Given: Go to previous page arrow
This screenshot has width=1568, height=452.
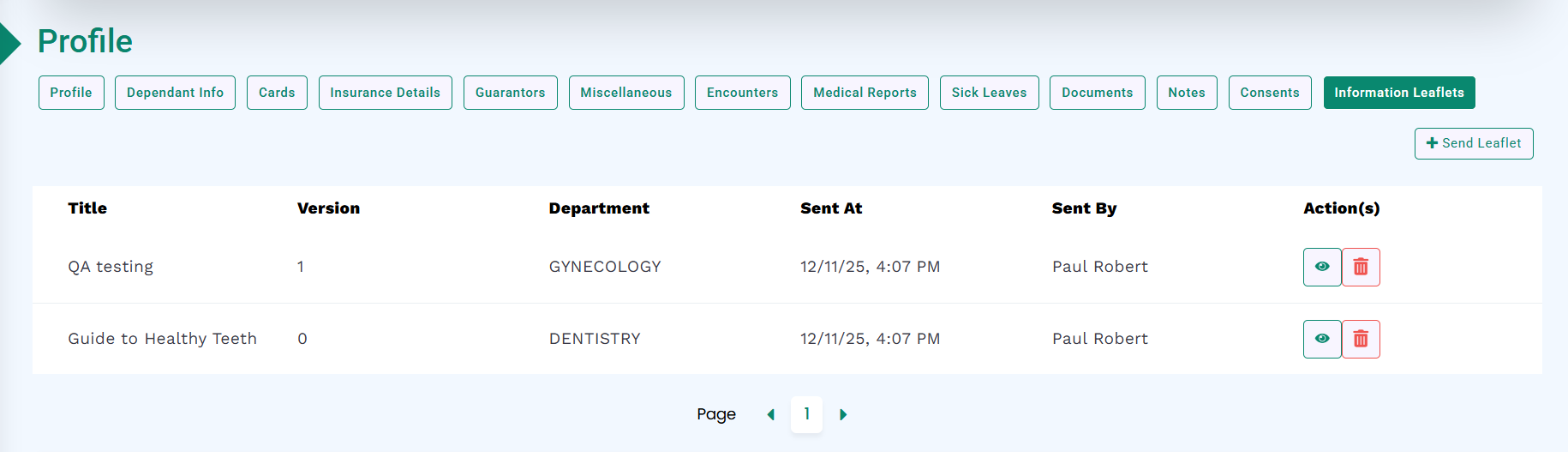Looking at the screenshot, I should click(770, 414).
